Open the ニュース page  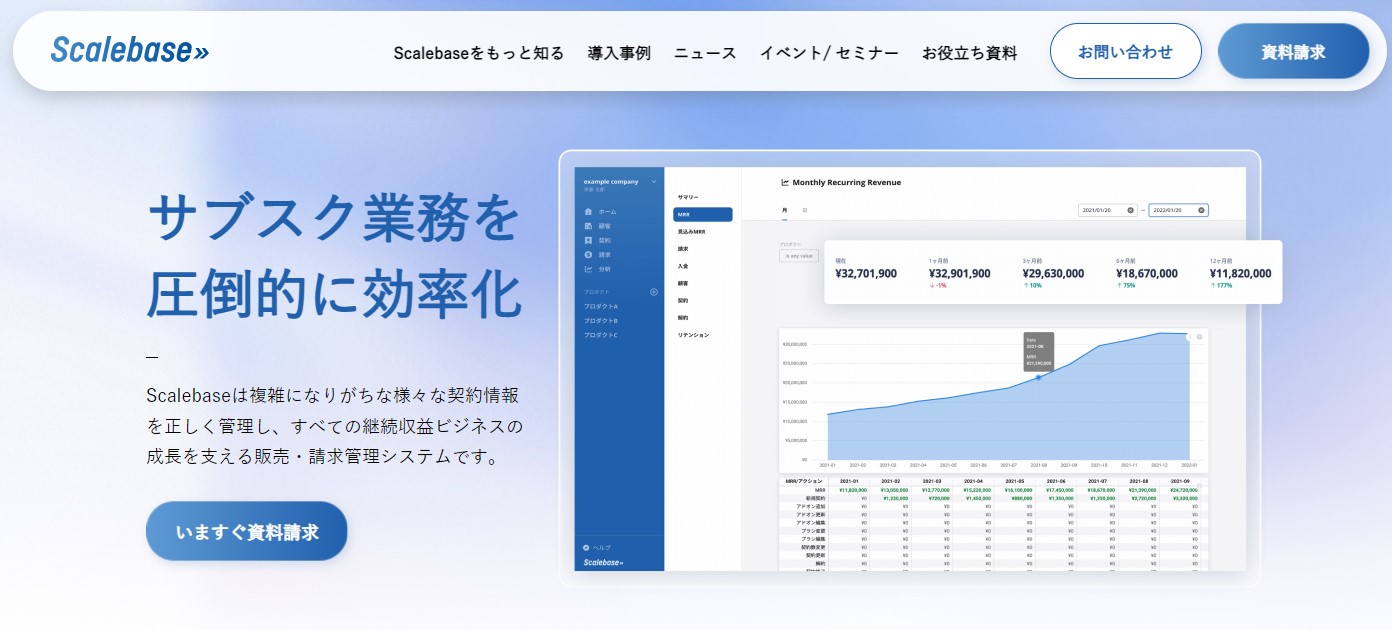pyautogui.click(x=705, y=53)
